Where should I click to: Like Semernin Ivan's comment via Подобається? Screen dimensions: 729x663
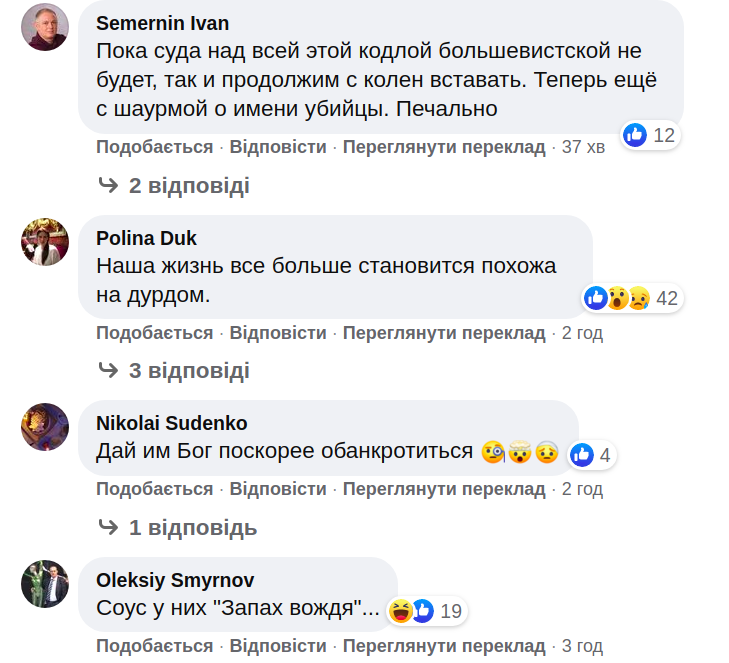tap(154, 147)
